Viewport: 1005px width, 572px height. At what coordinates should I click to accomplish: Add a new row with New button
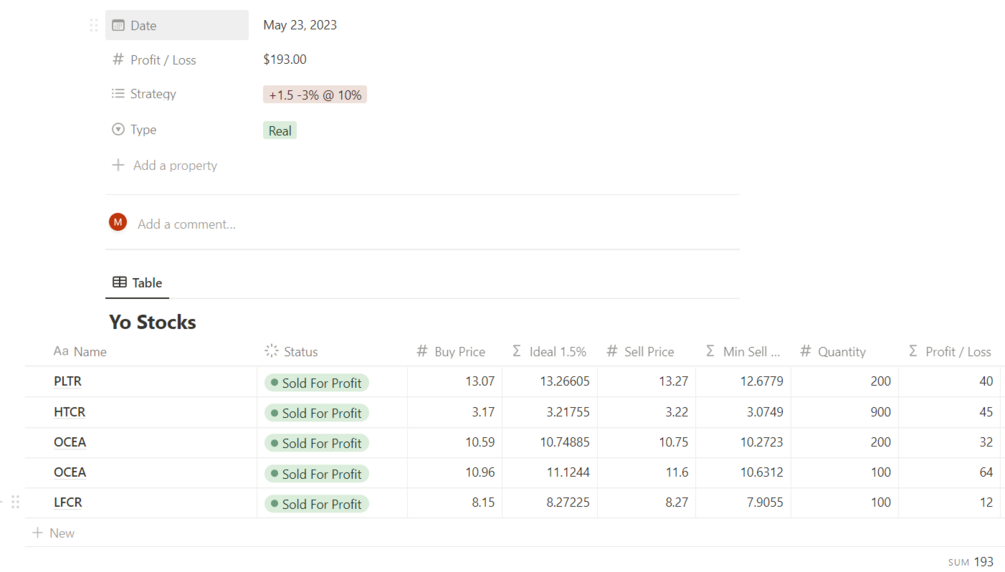(54, 533)
